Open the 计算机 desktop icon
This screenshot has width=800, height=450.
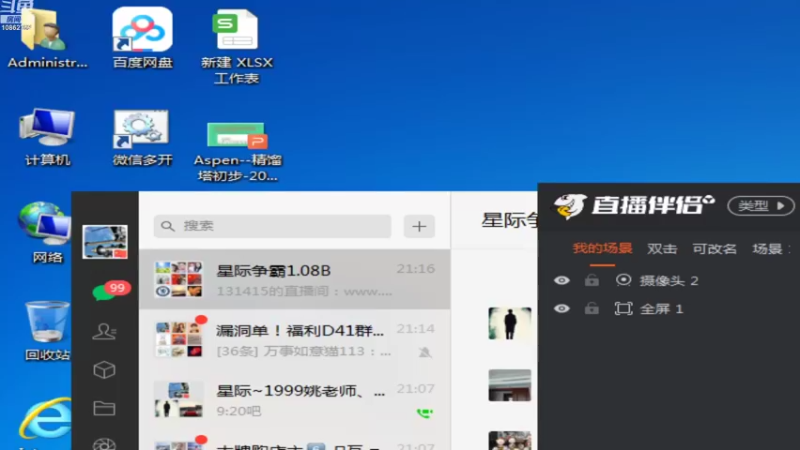click(47, 137)
